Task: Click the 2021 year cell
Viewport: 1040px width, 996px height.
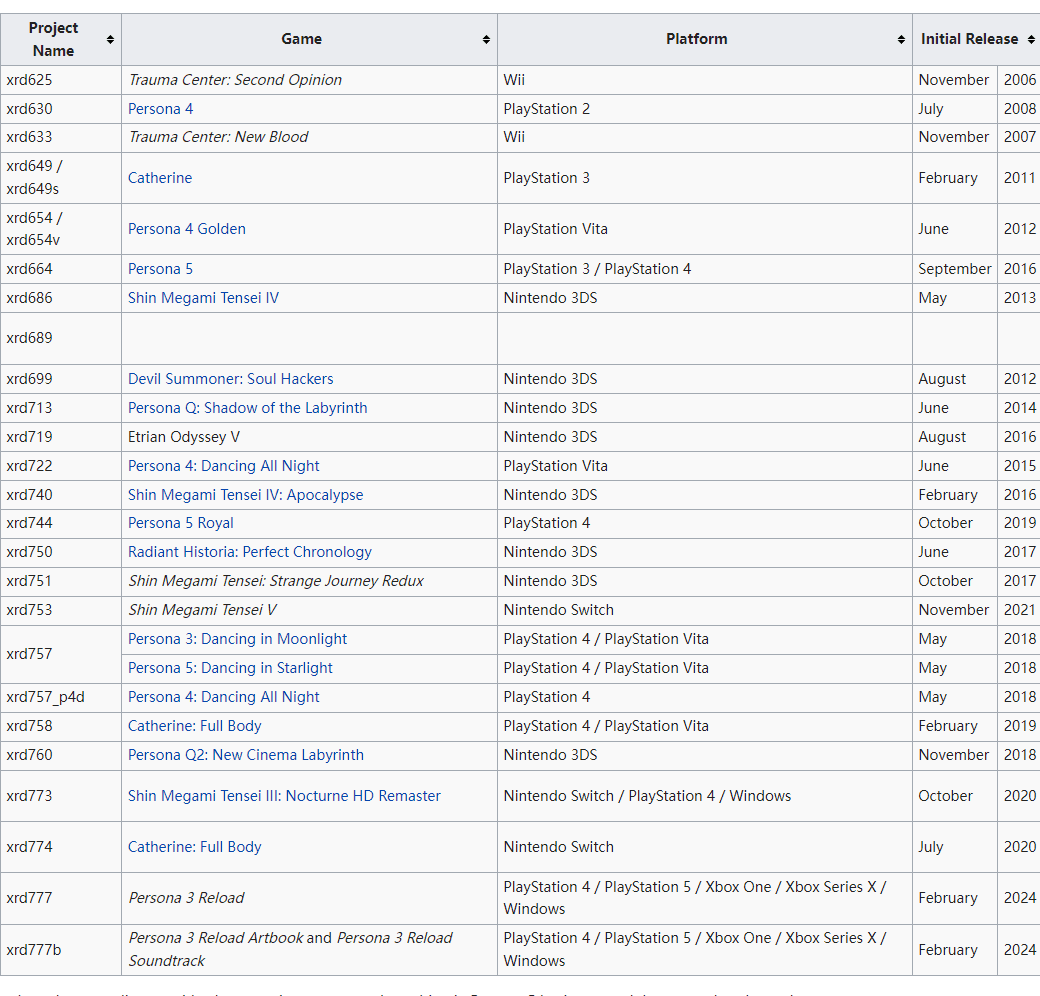Action: 1019,610
